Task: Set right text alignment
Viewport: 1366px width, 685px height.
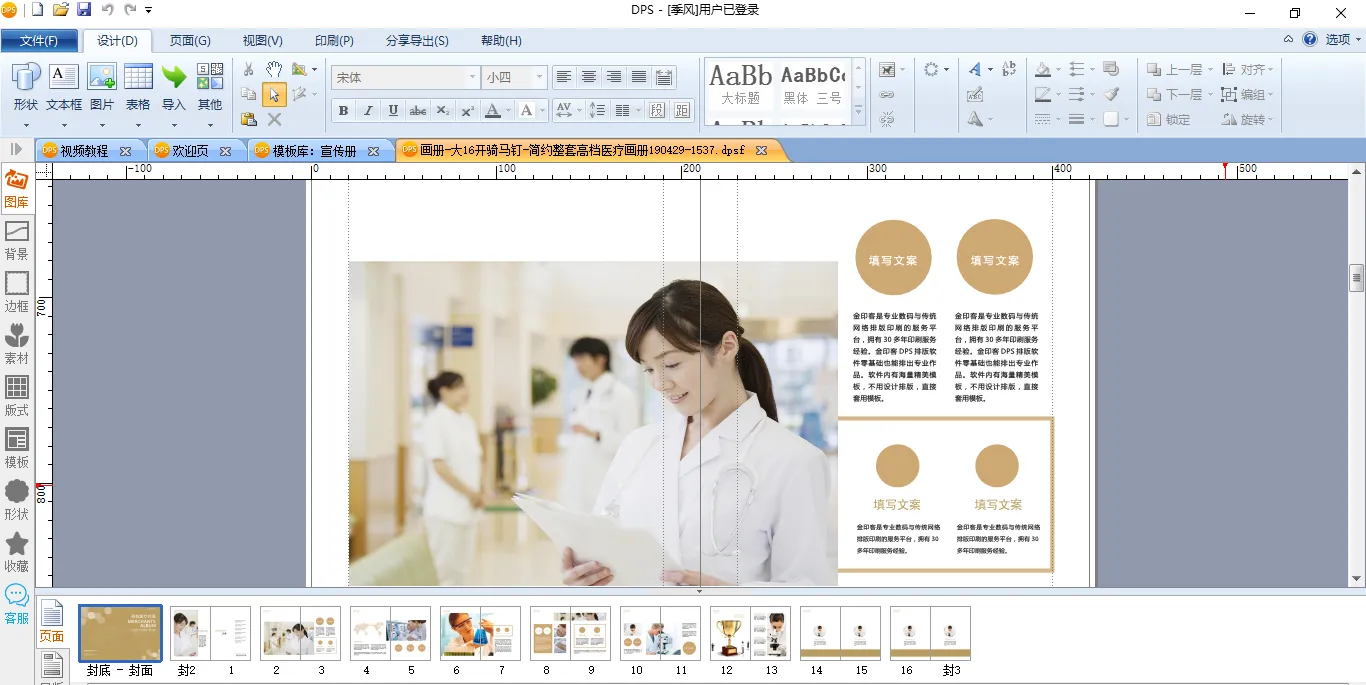Action: (614, 77)
